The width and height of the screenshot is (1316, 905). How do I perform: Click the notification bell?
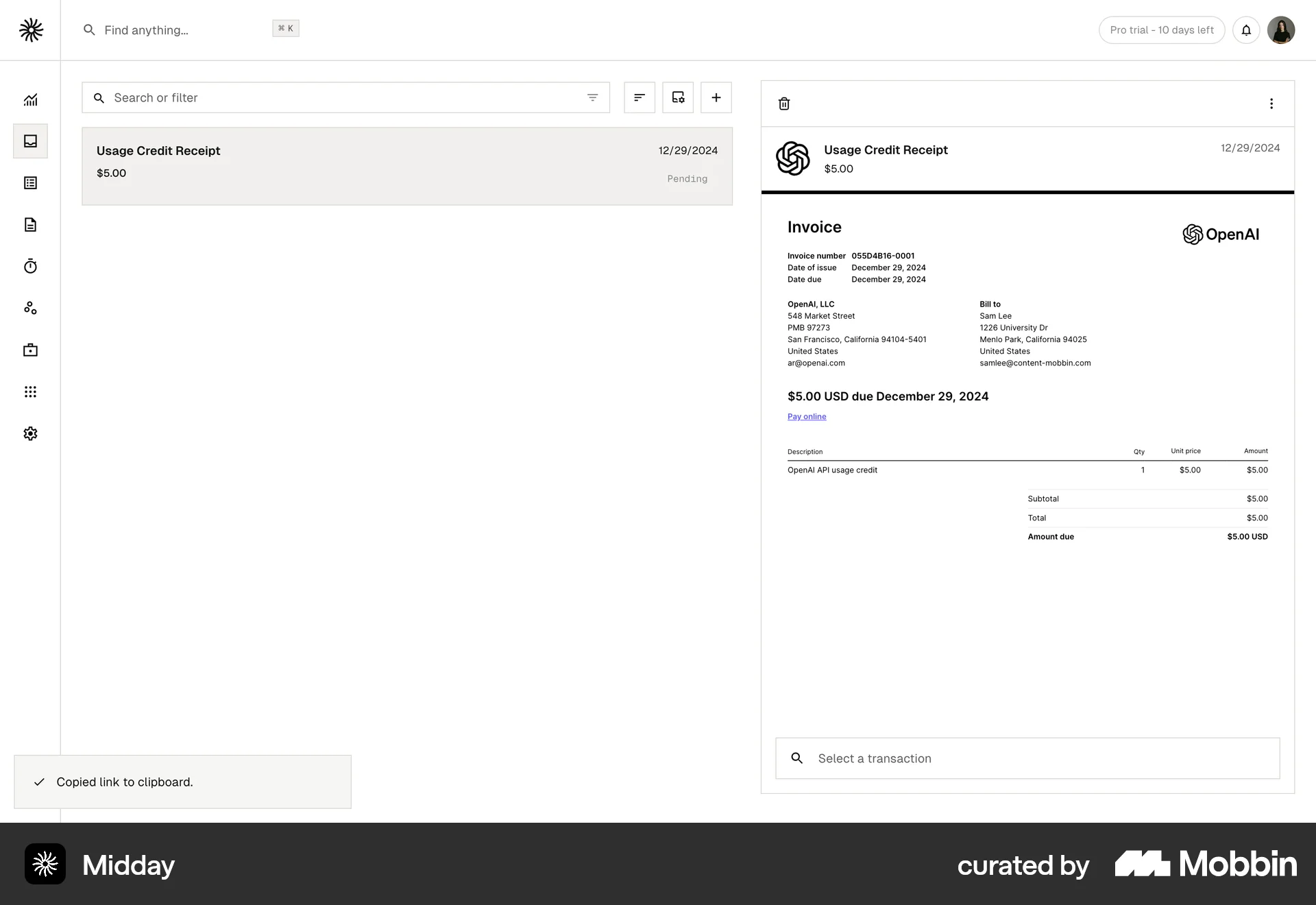pos(1246,29)
